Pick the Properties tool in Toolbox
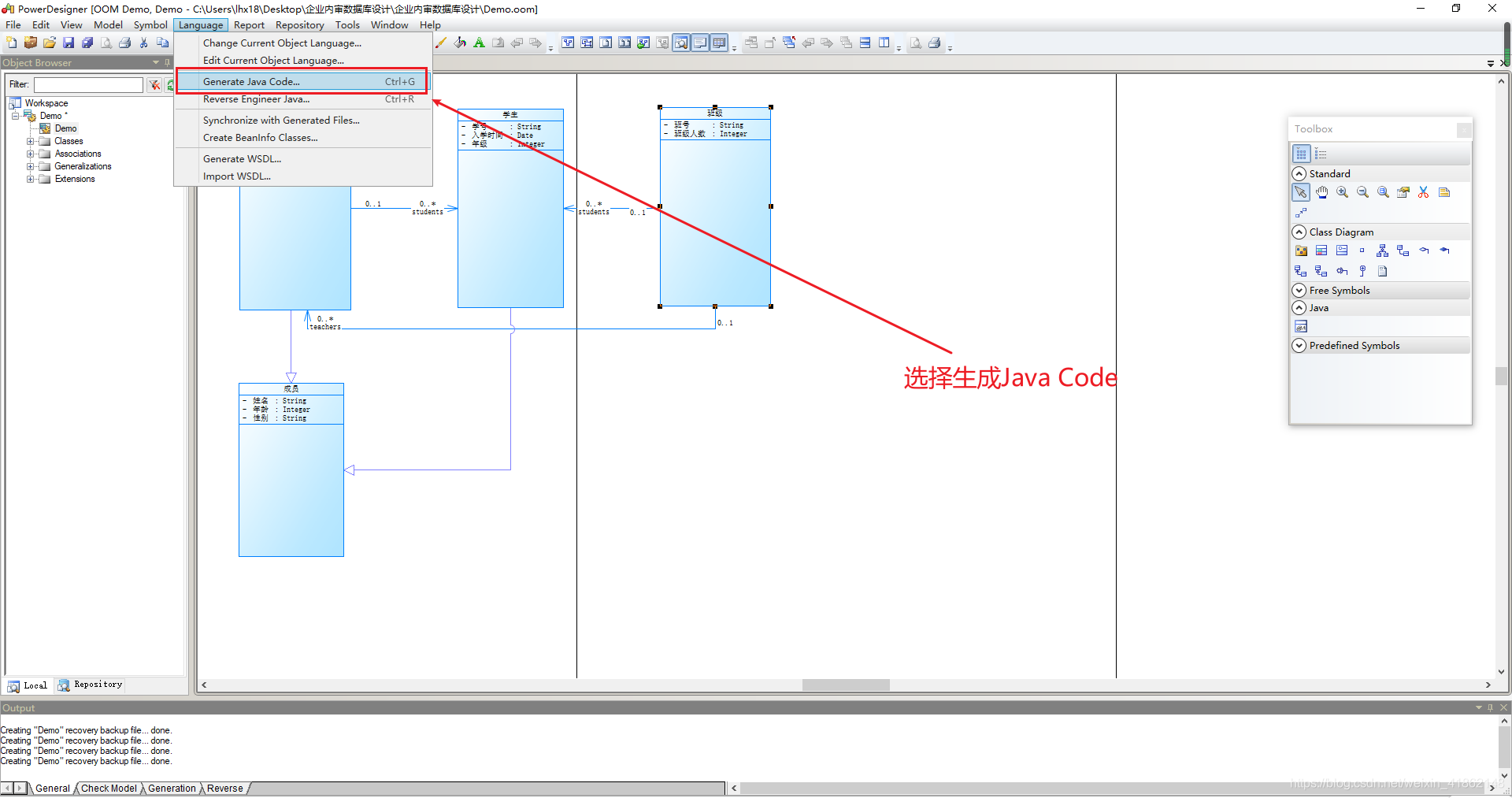 pyautogui.click(x=1403, y=192)
